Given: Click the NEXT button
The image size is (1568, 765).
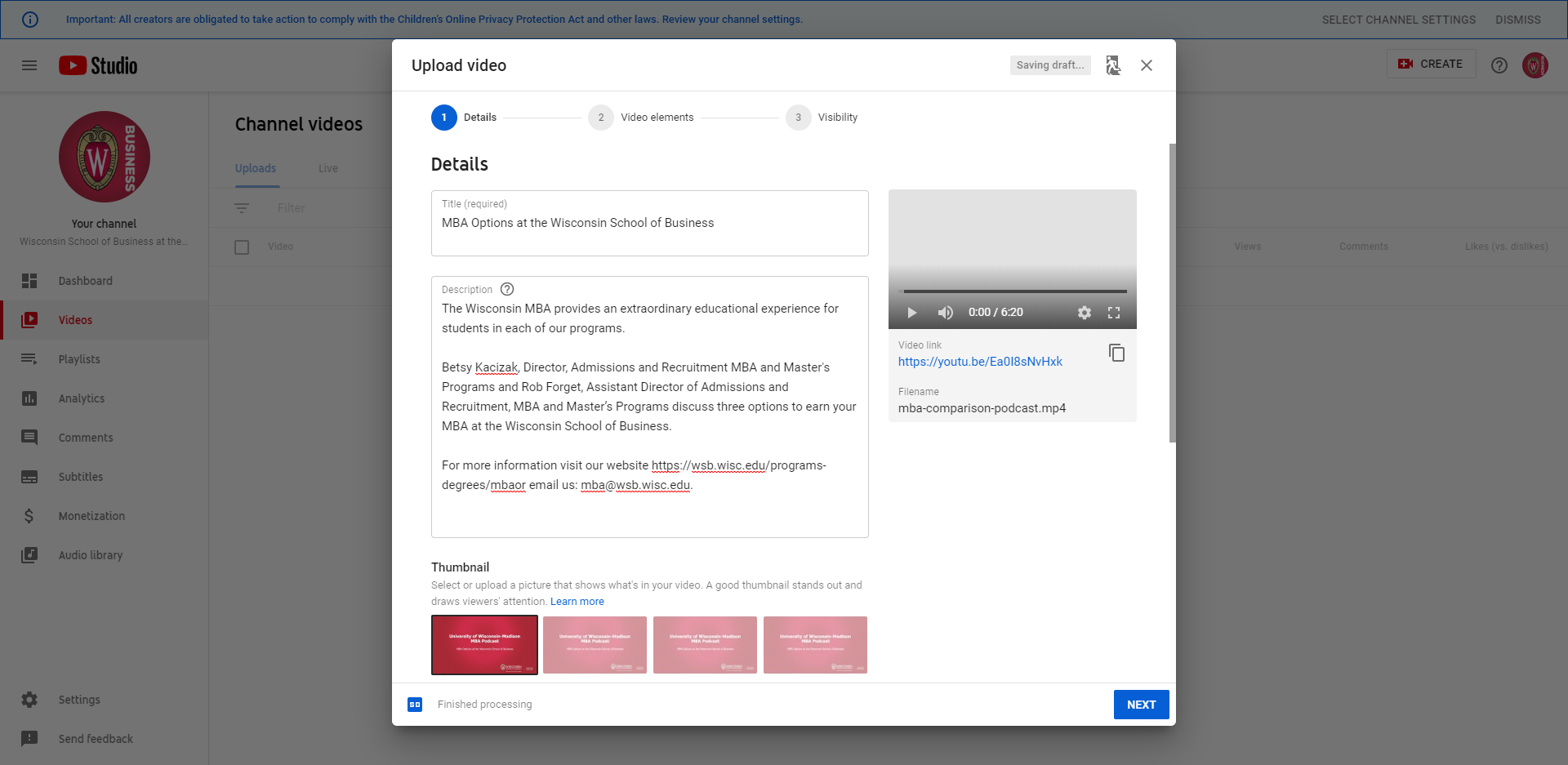Looking at the screenshot, I should [1141, 704].
